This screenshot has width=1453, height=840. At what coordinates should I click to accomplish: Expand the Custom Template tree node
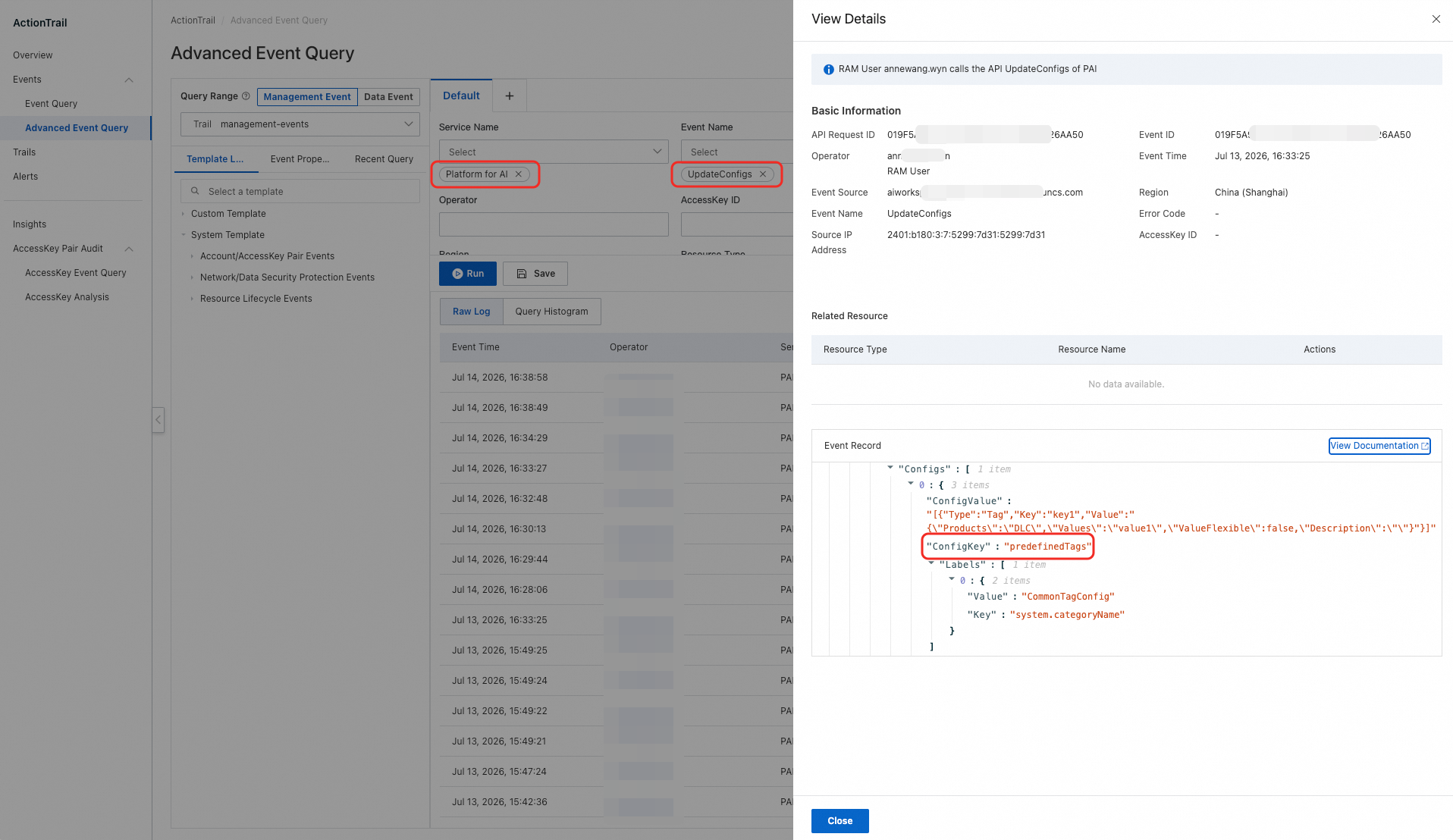point(184,214)
